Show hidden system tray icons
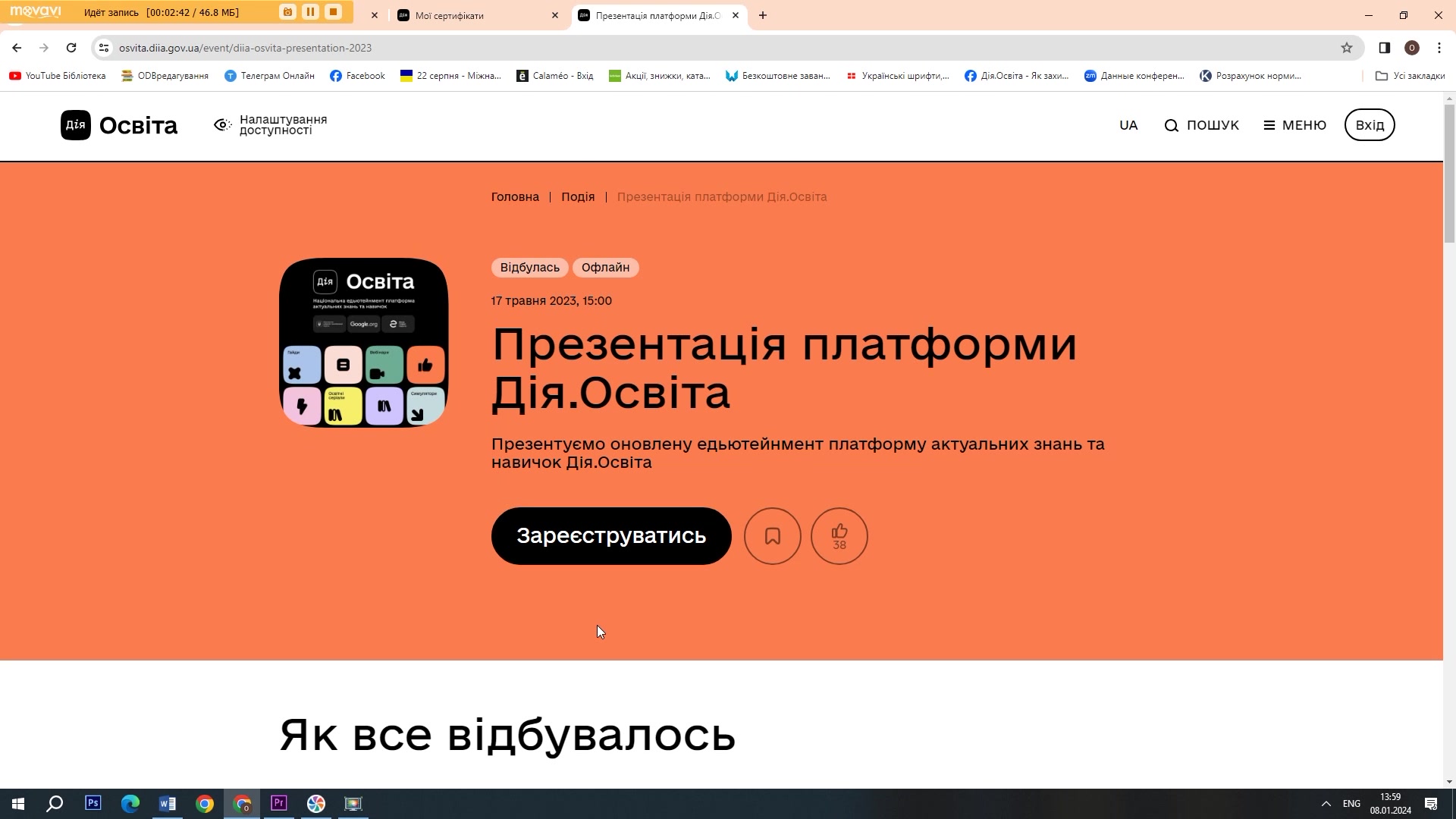Image resolution: width=1456 pixels, height=819 pixels. 1326,804
